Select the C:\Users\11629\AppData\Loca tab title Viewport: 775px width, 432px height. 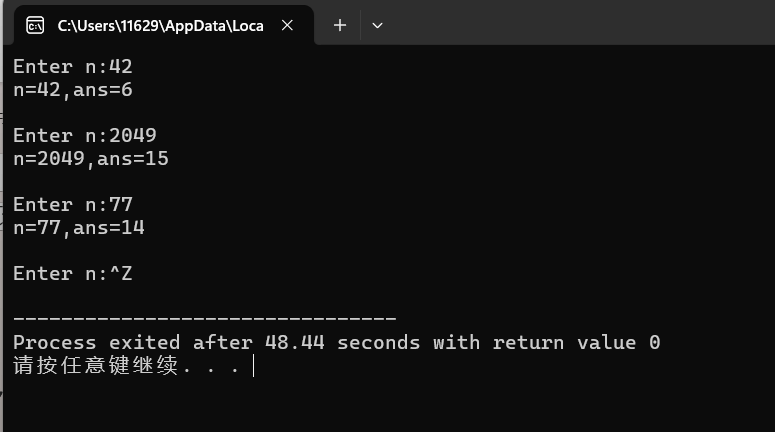tap(161, 26)
